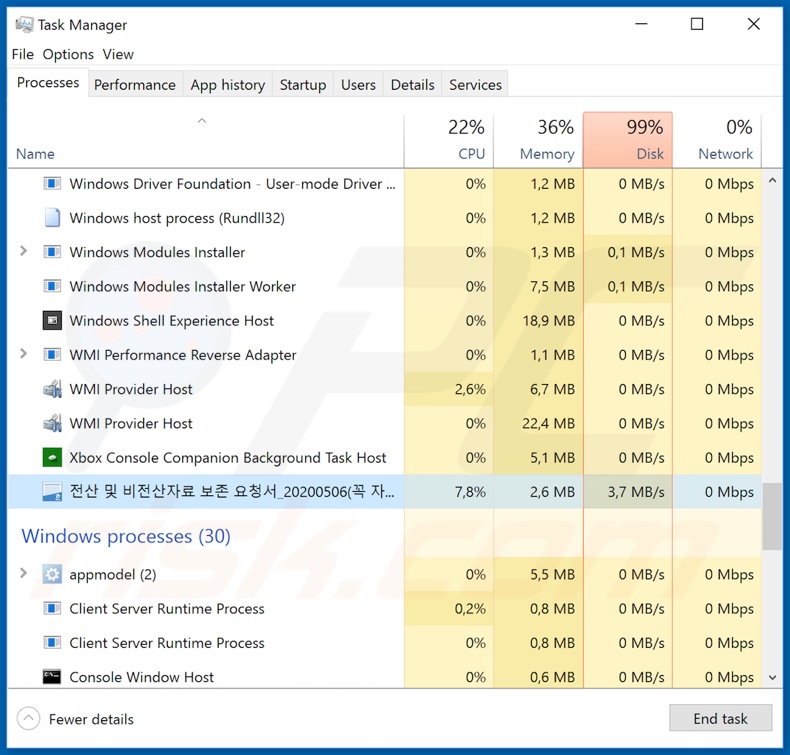Switch to the Performance tab

(134, 85)
